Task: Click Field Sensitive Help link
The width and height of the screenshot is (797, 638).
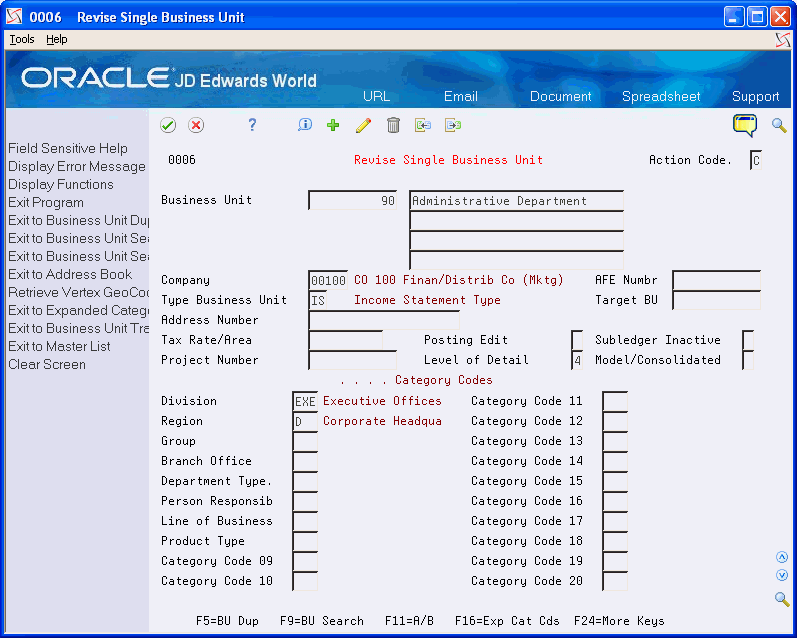Action: (x=68, y=148)
